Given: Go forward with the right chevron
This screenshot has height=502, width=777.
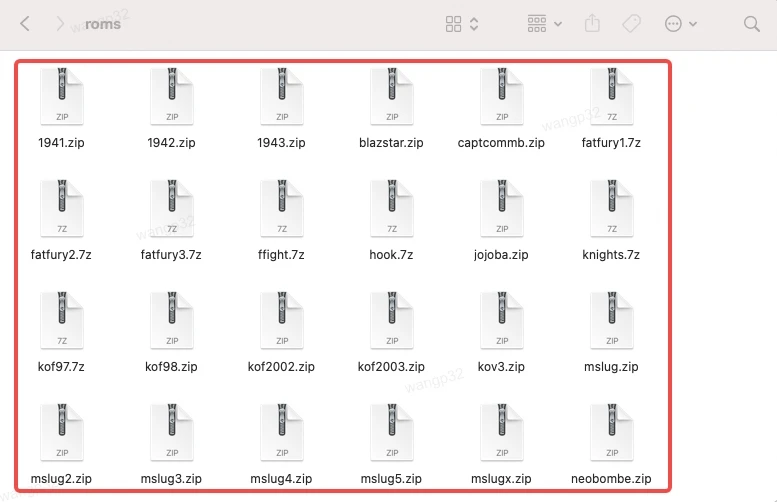Looking at the screenshot, I should coord(59,23).
